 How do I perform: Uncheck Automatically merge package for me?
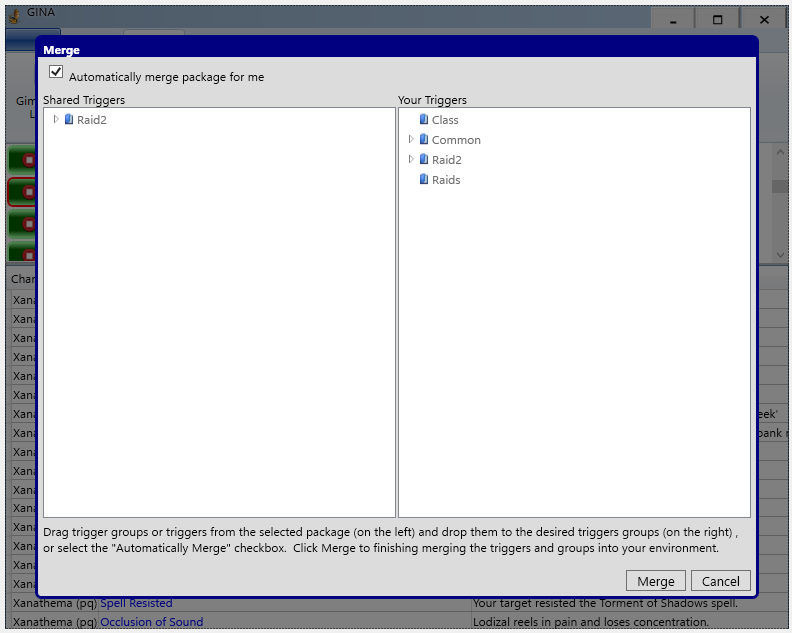click(x=56, y=73)
